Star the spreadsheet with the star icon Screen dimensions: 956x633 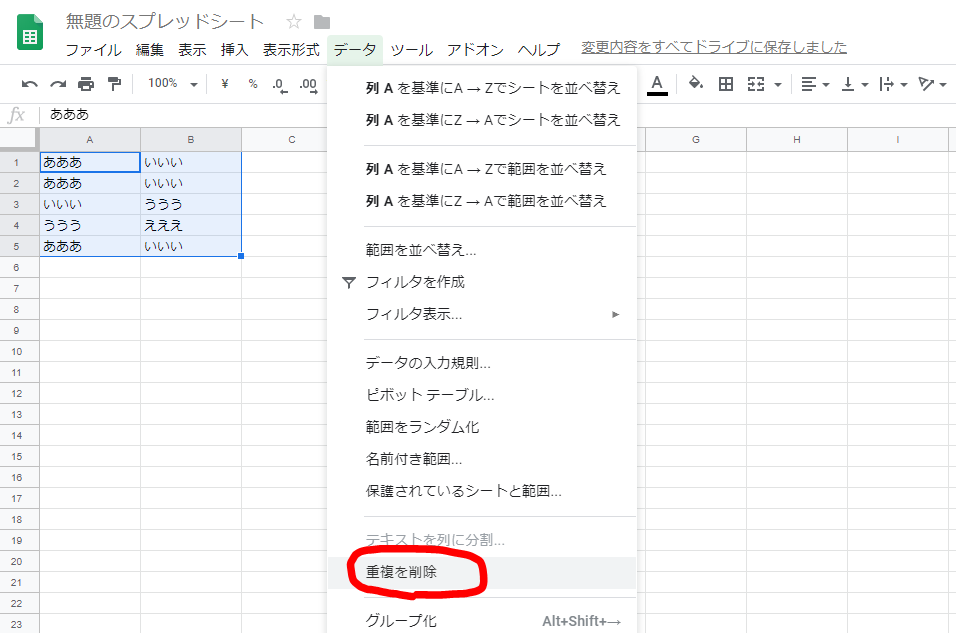point(294,23)
